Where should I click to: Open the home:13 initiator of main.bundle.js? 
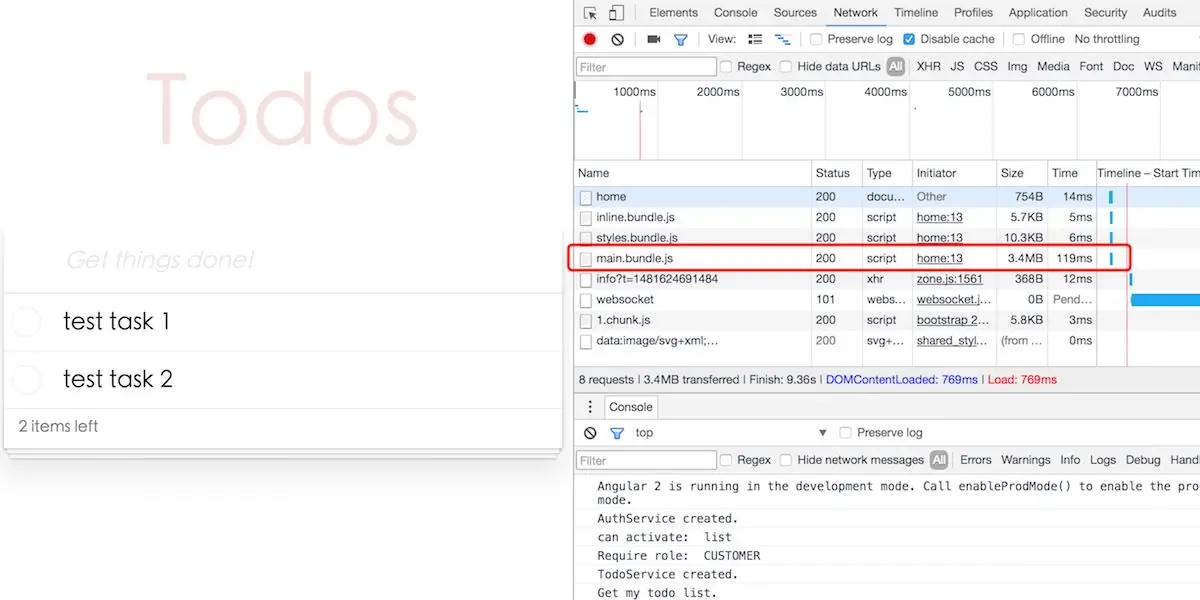940,259
